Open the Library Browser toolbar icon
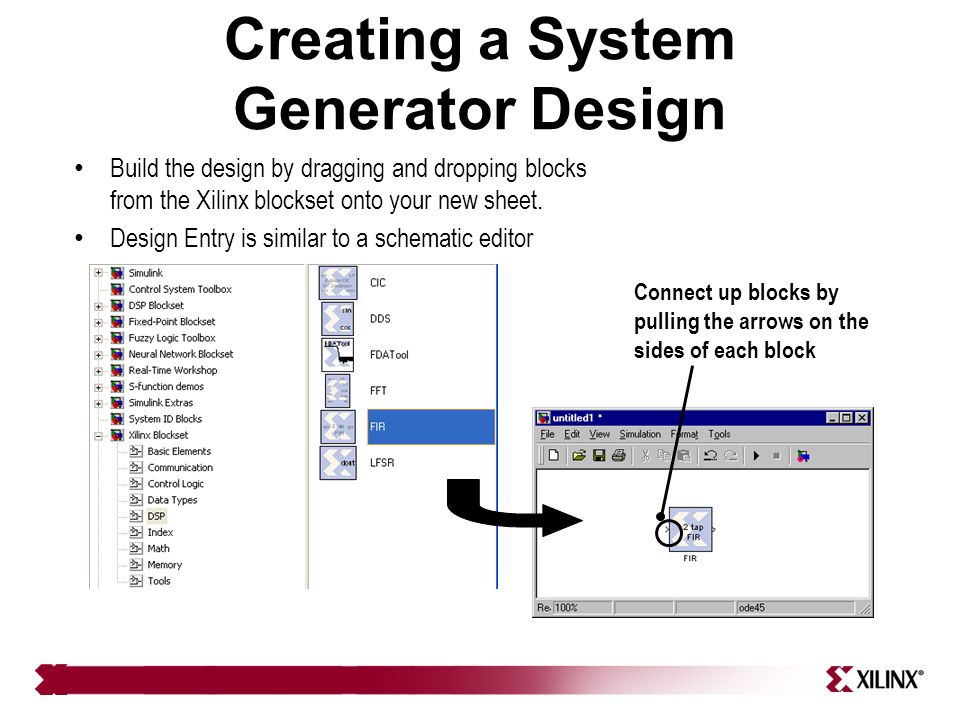Screen dimensions: 960x720 (x=803, y=456)
